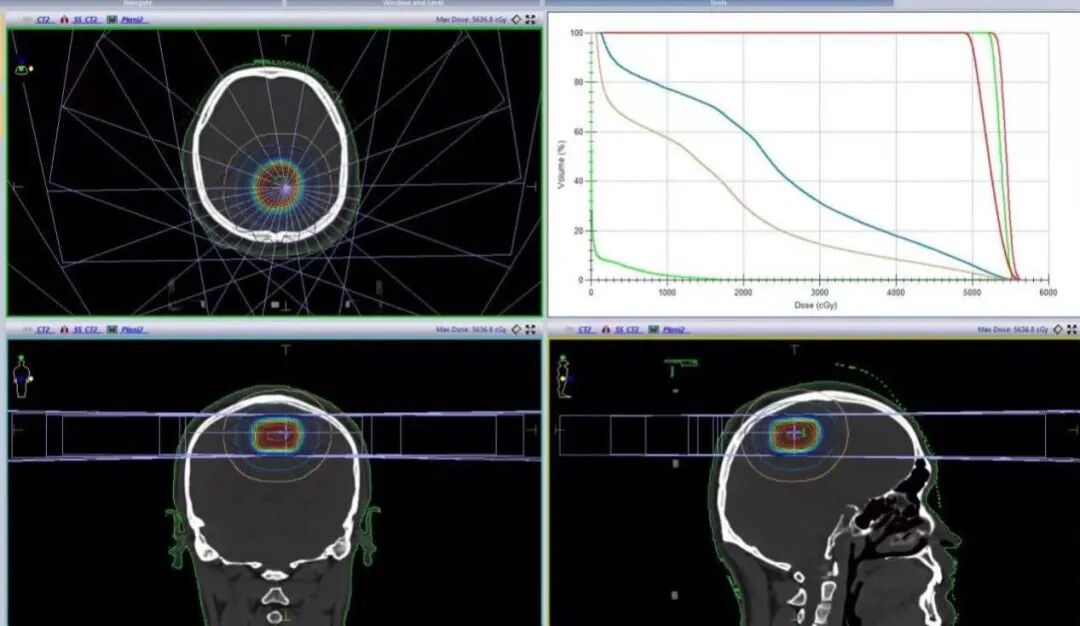
Task: Open the CT2 image link in coronal view
Action: [x=43, y=330]
